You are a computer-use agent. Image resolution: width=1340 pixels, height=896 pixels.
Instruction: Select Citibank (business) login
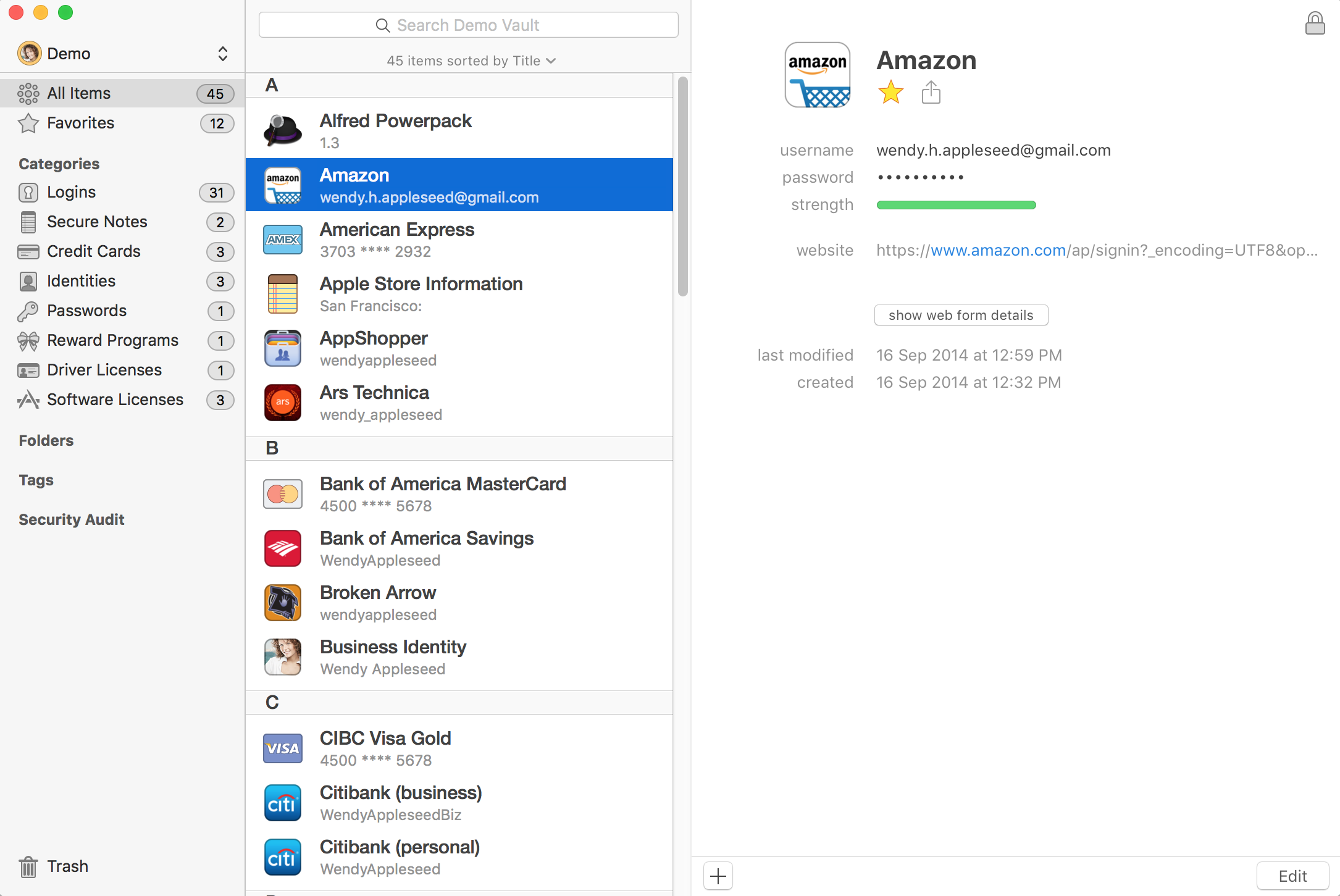click(459, 803)
